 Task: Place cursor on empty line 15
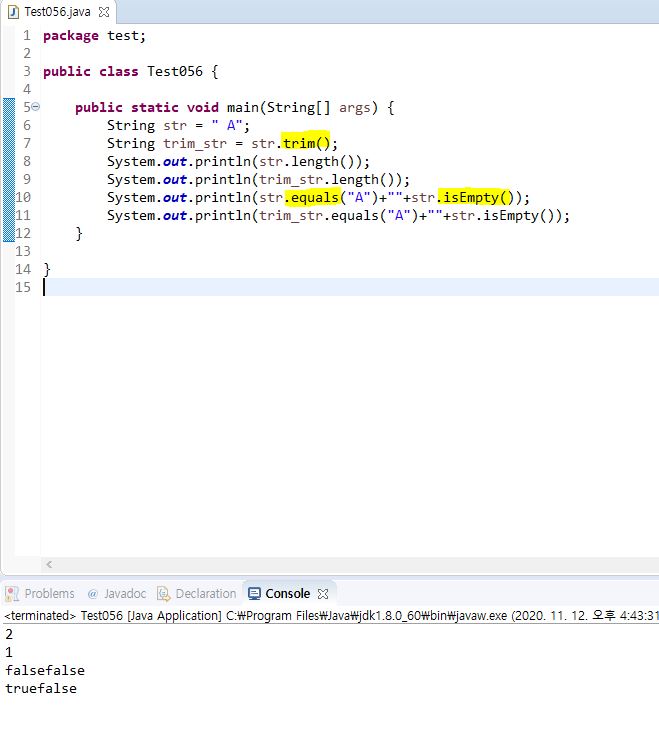pos(350,287)
